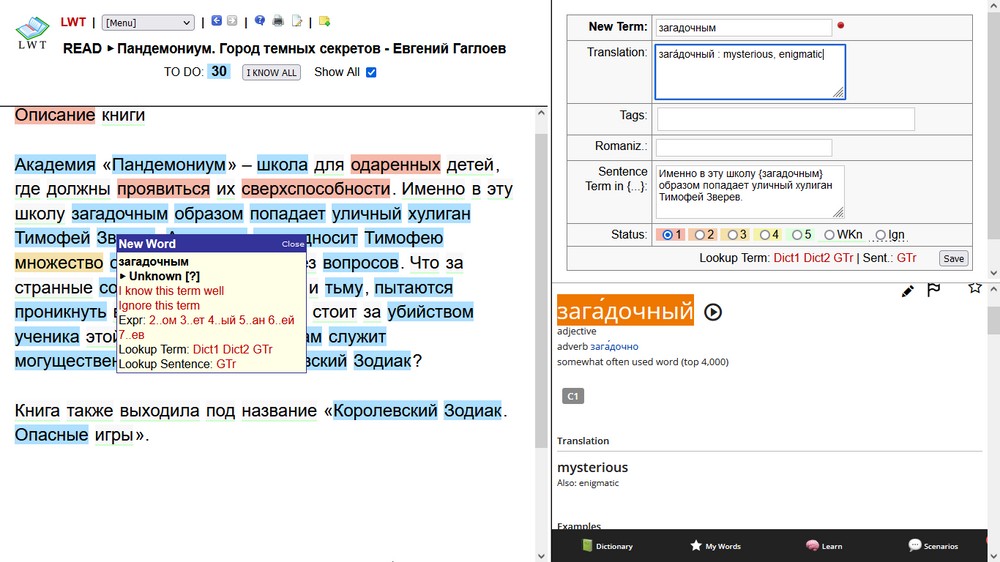Click GTr after Lookup Term in popup
The height and width of the screenshot is (562, 1000).
tap(262, 350)
